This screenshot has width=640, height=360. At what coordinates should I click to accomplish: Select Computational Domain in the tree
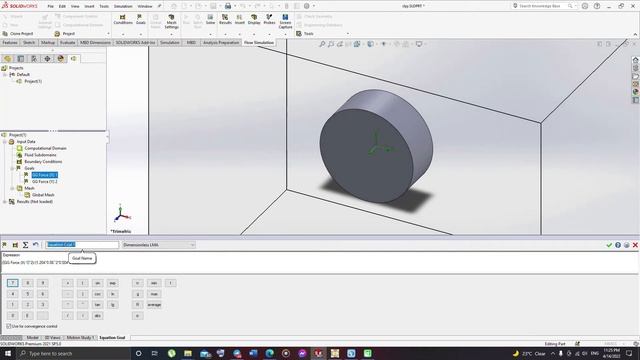pos(45,148)
